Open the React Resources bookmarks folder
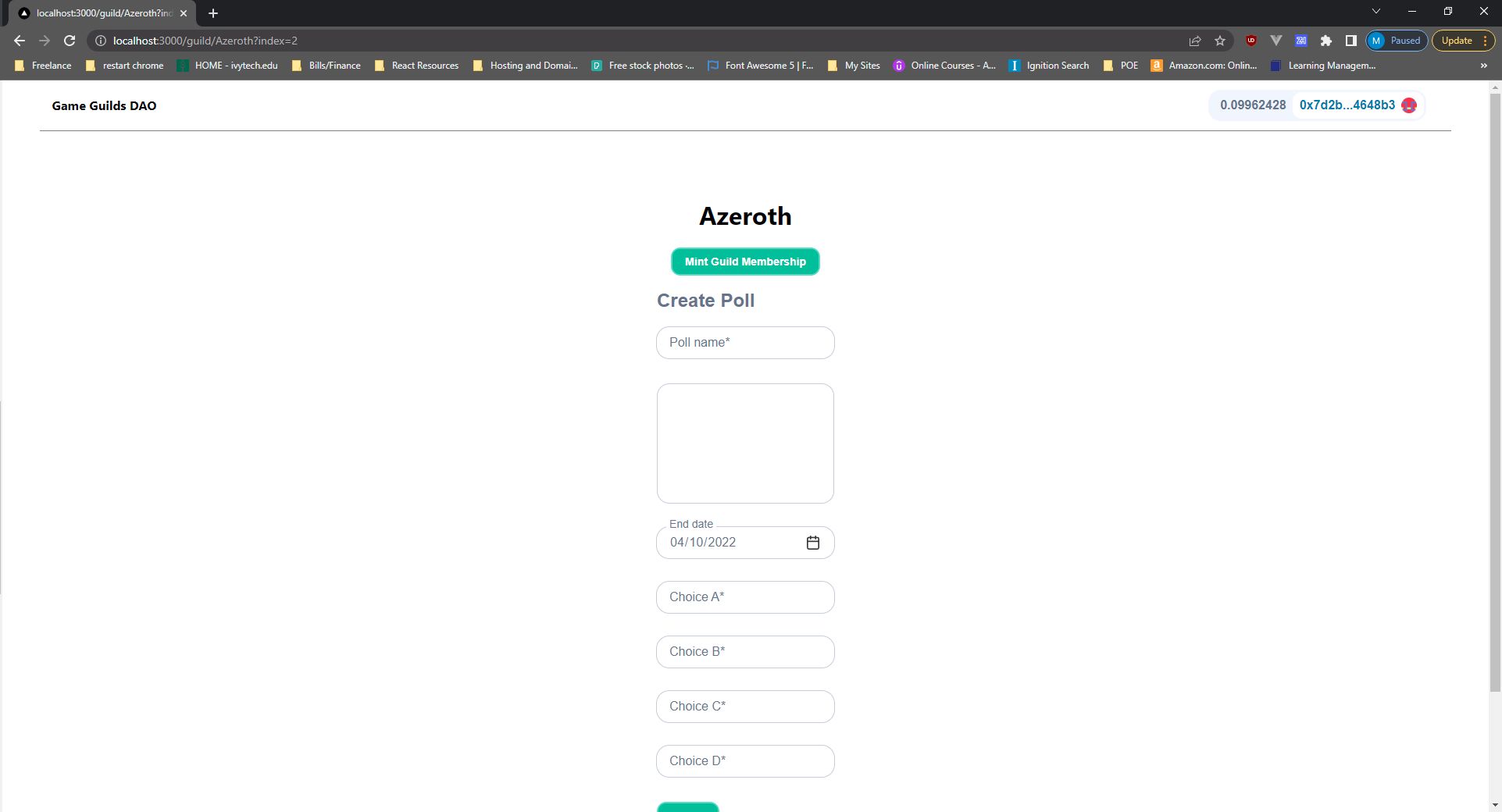The height and width of the screenshot is (812, 1502). (416, 66)
